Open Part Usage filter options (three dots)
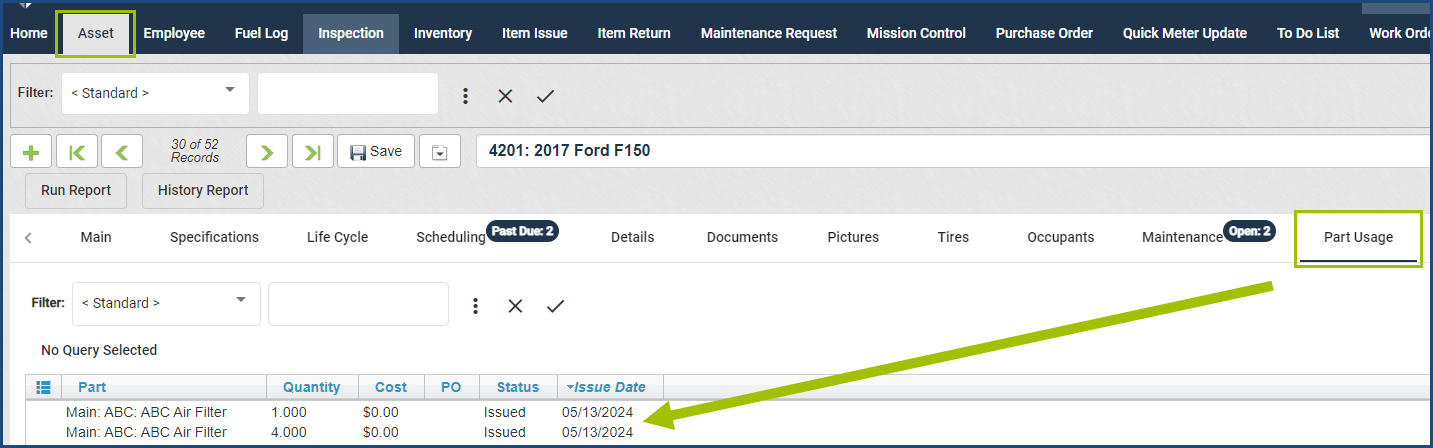1433x448 pixels. coord(476,306)
